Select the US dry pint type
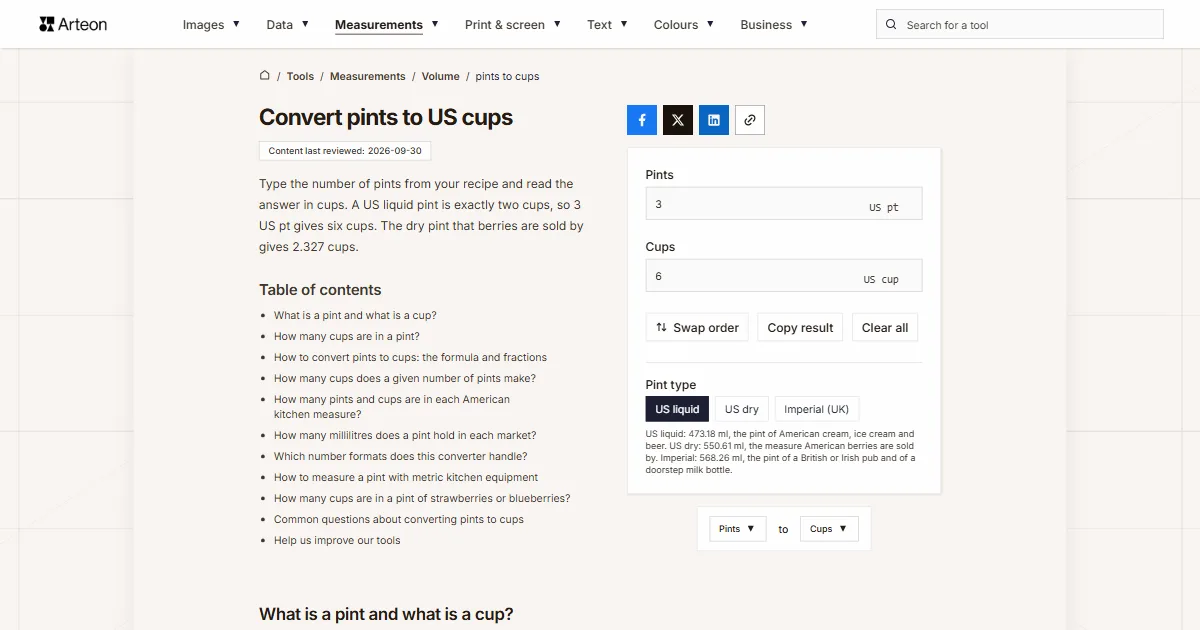 tap(742, 409)
